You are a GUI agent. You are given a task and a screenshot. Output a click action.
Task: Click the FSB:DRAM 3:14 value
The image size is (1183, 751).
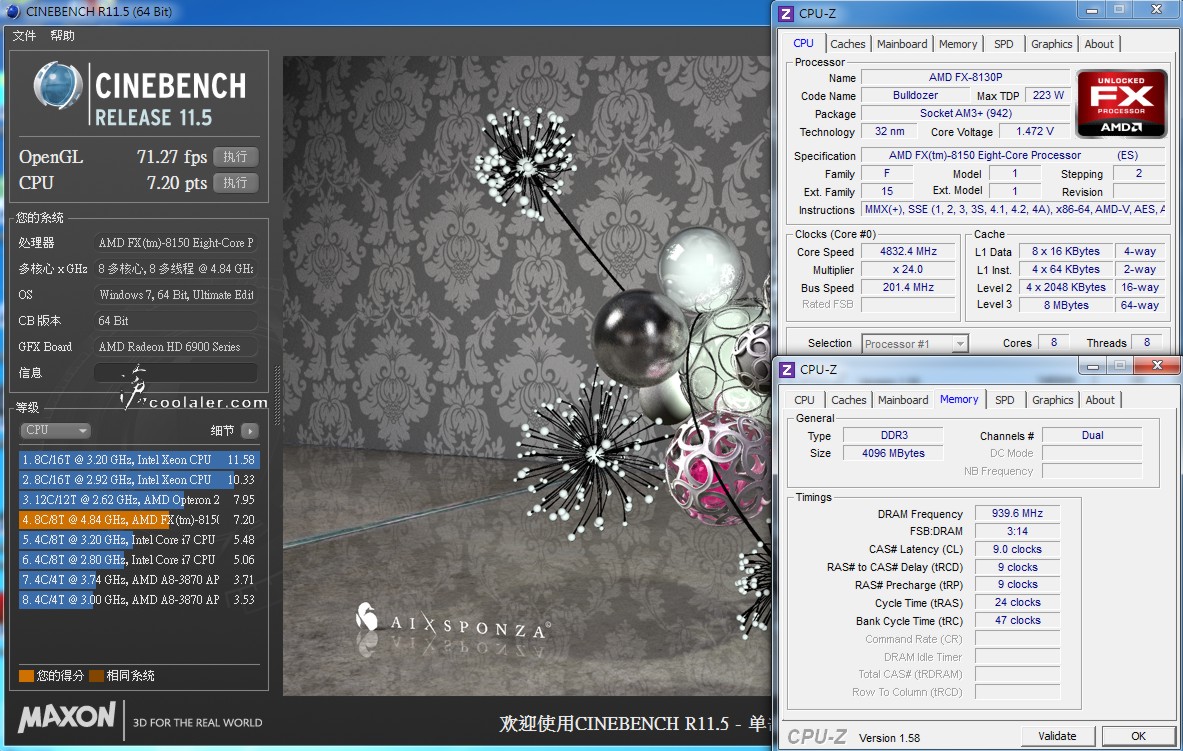1017,531
